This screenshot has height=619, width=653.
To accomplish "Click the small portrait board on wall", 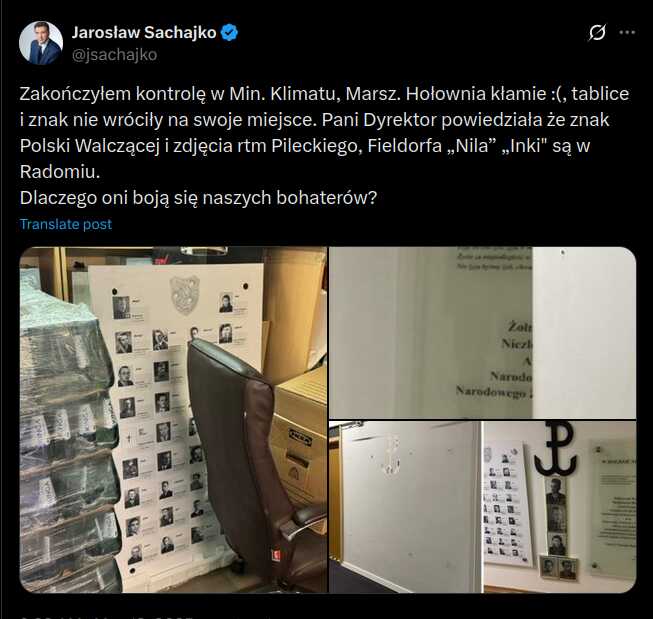I will (x=507, y=505).
